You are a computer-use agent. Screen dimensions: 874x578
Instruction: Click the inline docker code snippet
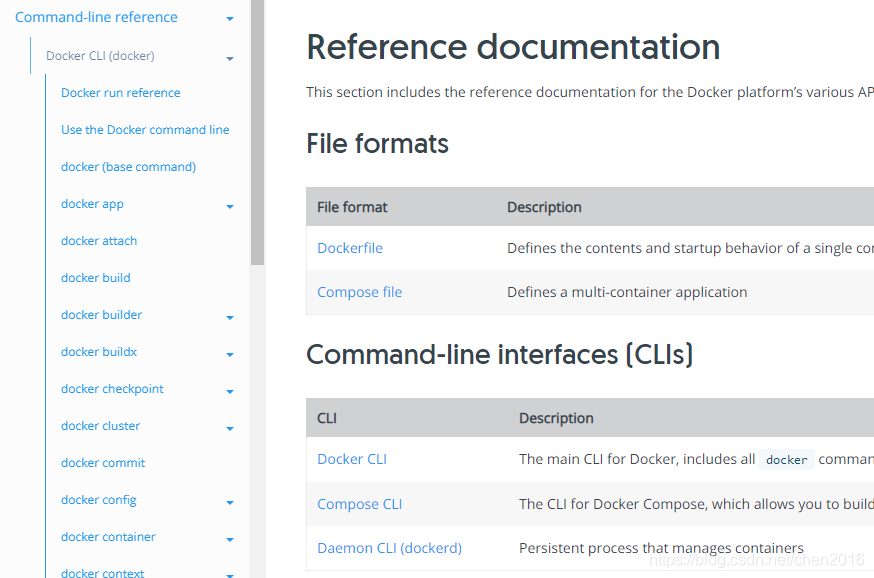786,460
